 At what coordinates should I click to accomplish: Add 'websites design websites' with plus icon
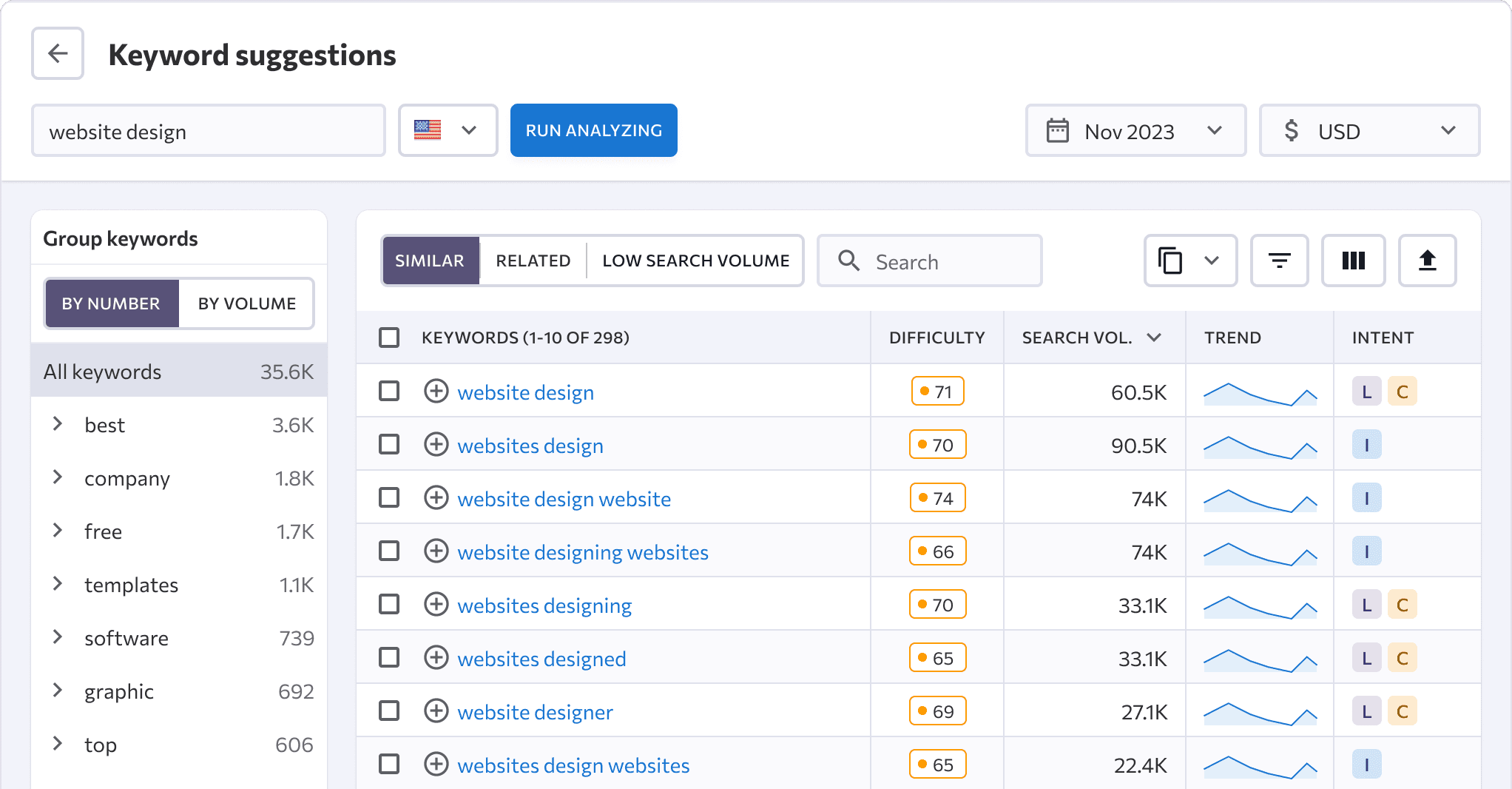tap(436, 764)
